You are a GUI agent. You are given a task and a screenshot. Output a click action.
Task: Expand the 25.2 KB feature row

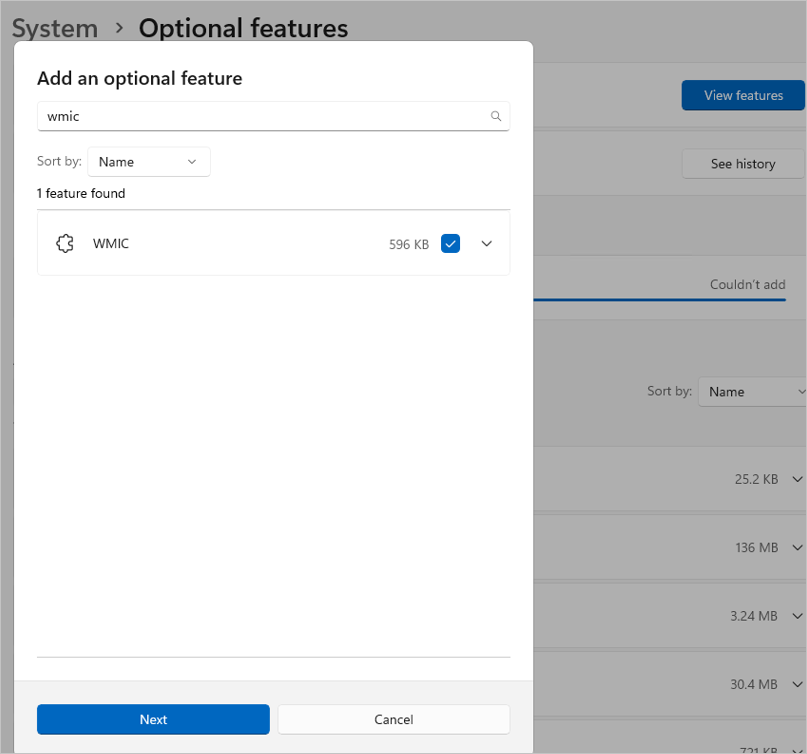(797, 479)
